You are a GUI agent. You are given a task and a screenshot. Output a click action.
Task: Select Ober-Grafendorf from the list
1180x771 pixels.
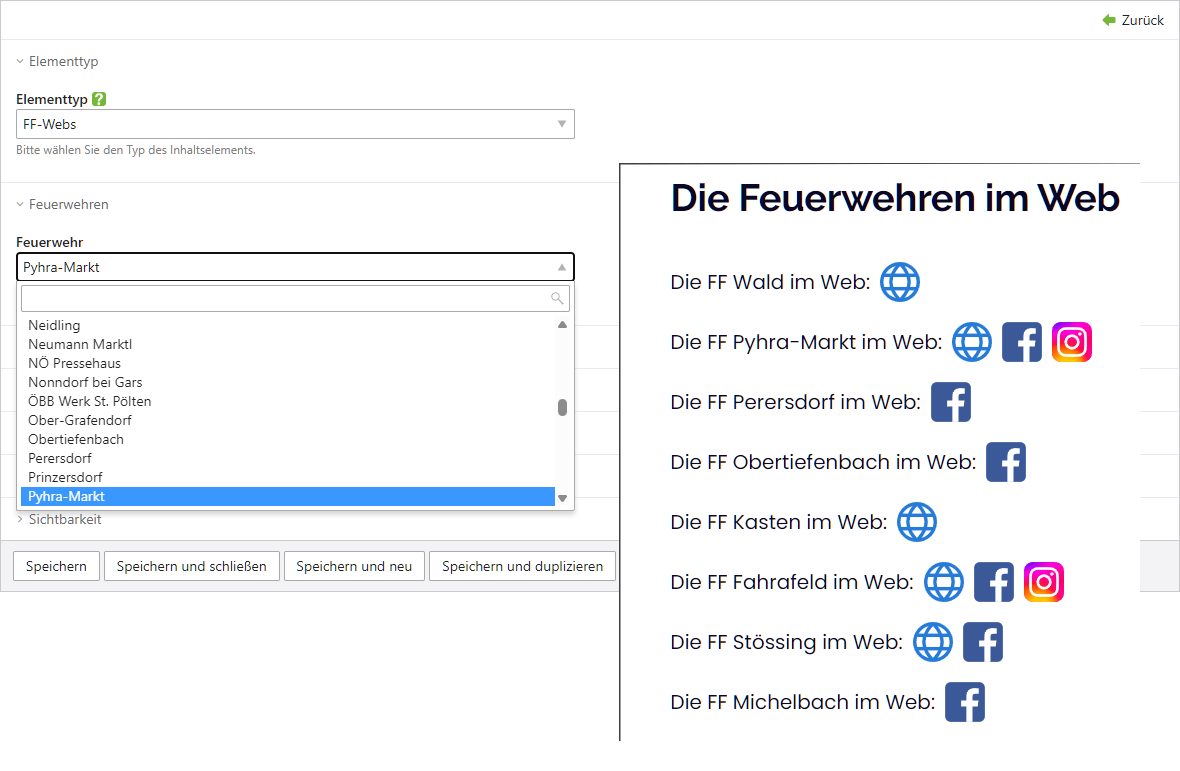click(80, 420)
